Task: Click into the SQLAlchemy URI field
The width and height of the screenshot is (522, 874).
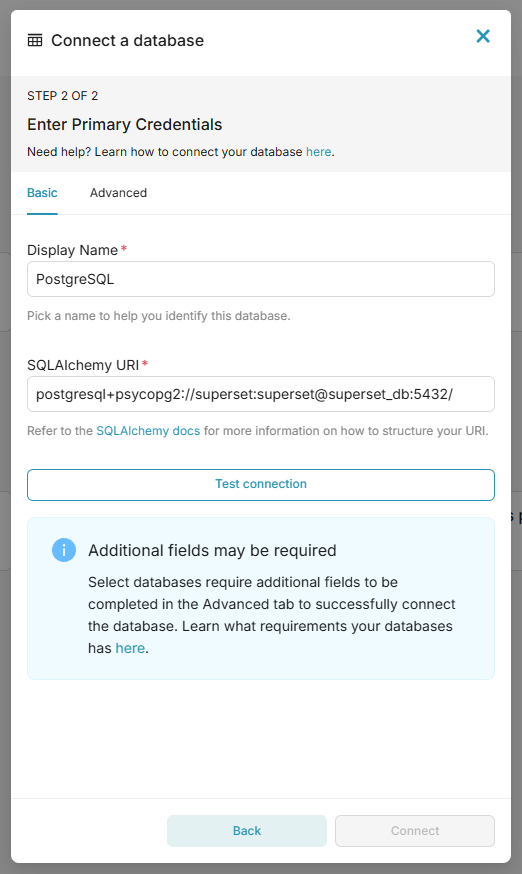Action: [x=261, y=394]
